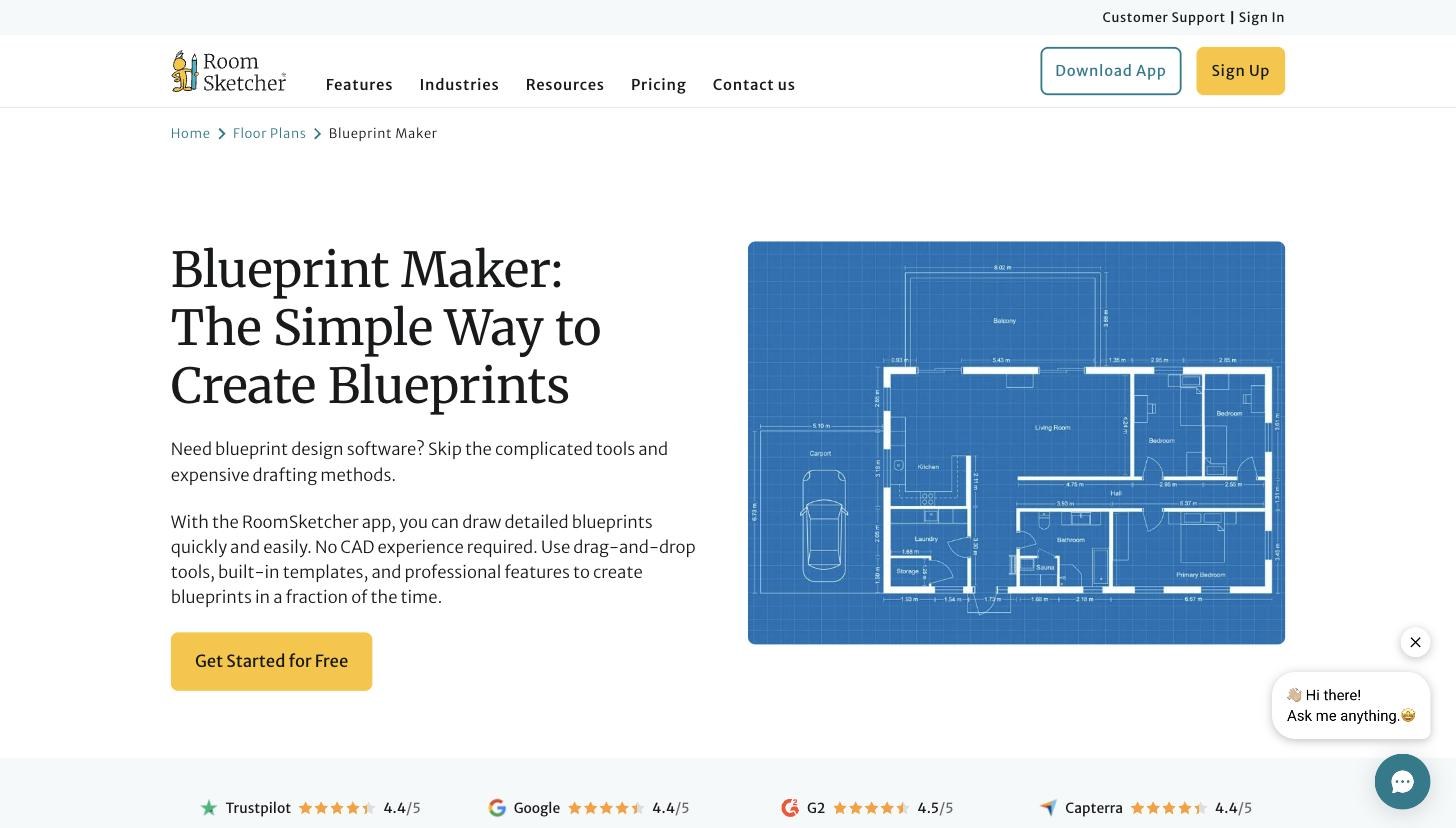Click Get Started for Free
Screen dimensions: 1456x828
coord(271,661)
